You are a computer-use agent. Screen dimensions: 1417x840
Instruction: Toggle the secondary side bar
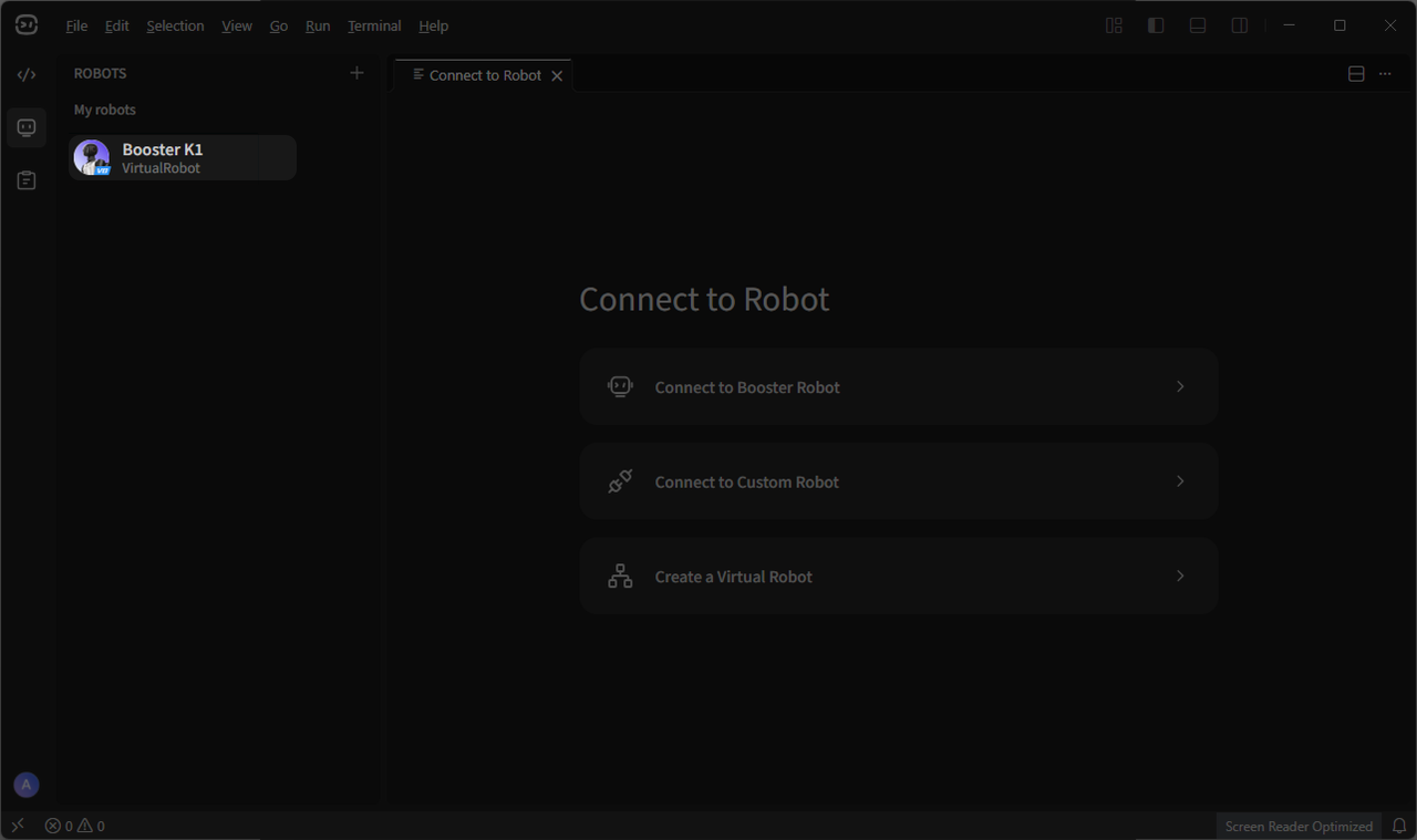[1239, 25]
